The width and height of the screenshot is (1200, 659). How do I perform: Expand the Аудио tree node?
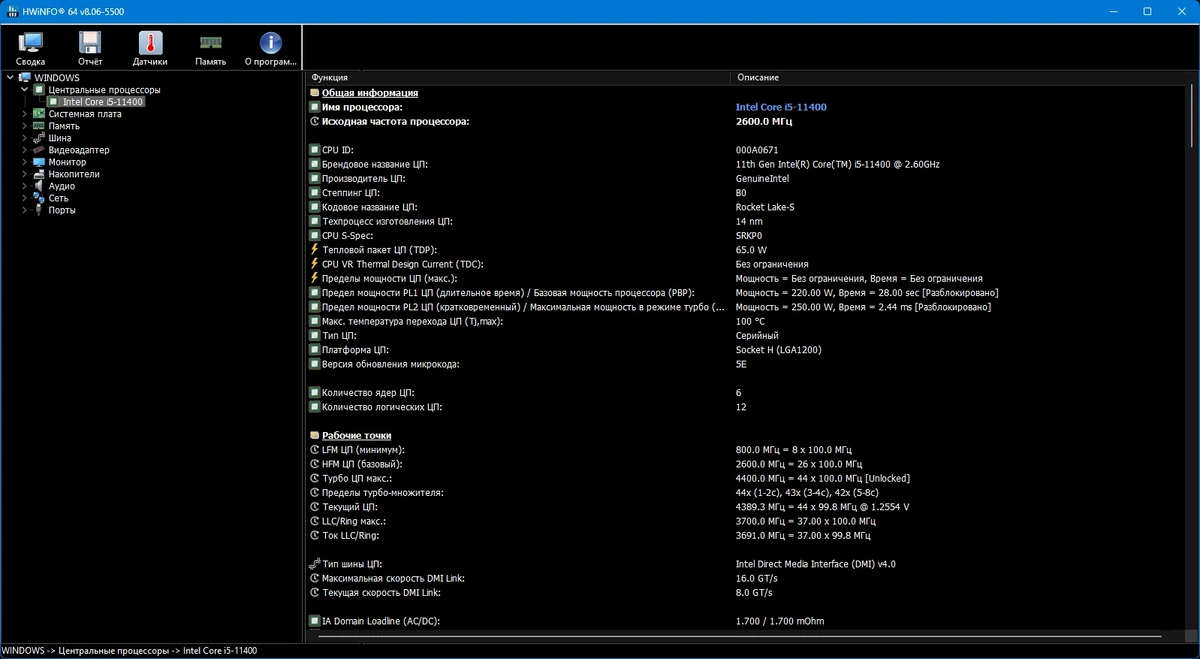click(x=25, y=186)
